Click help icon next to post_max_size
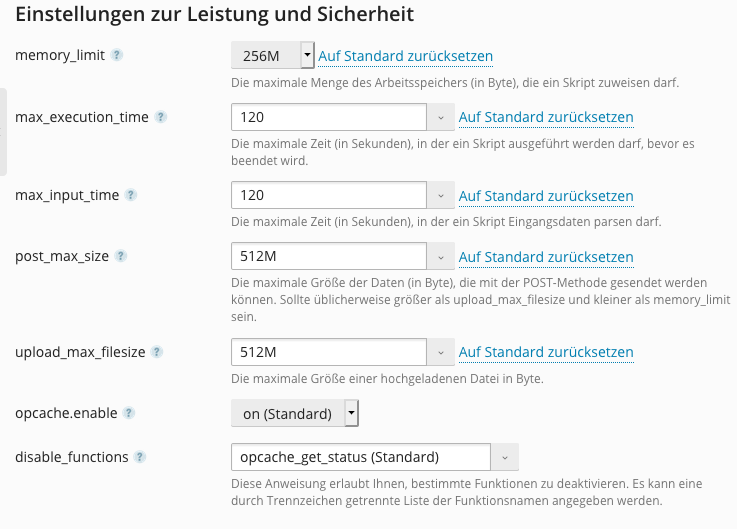Image resolution: width=737 pixels, height=529 pixels. coord(121,256)
